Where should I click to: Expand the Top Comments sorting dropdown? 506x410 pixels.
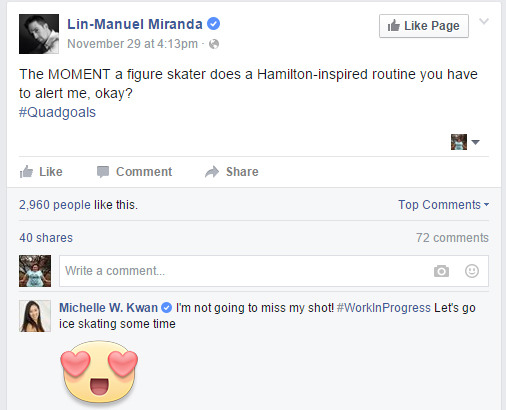(444, 205)
